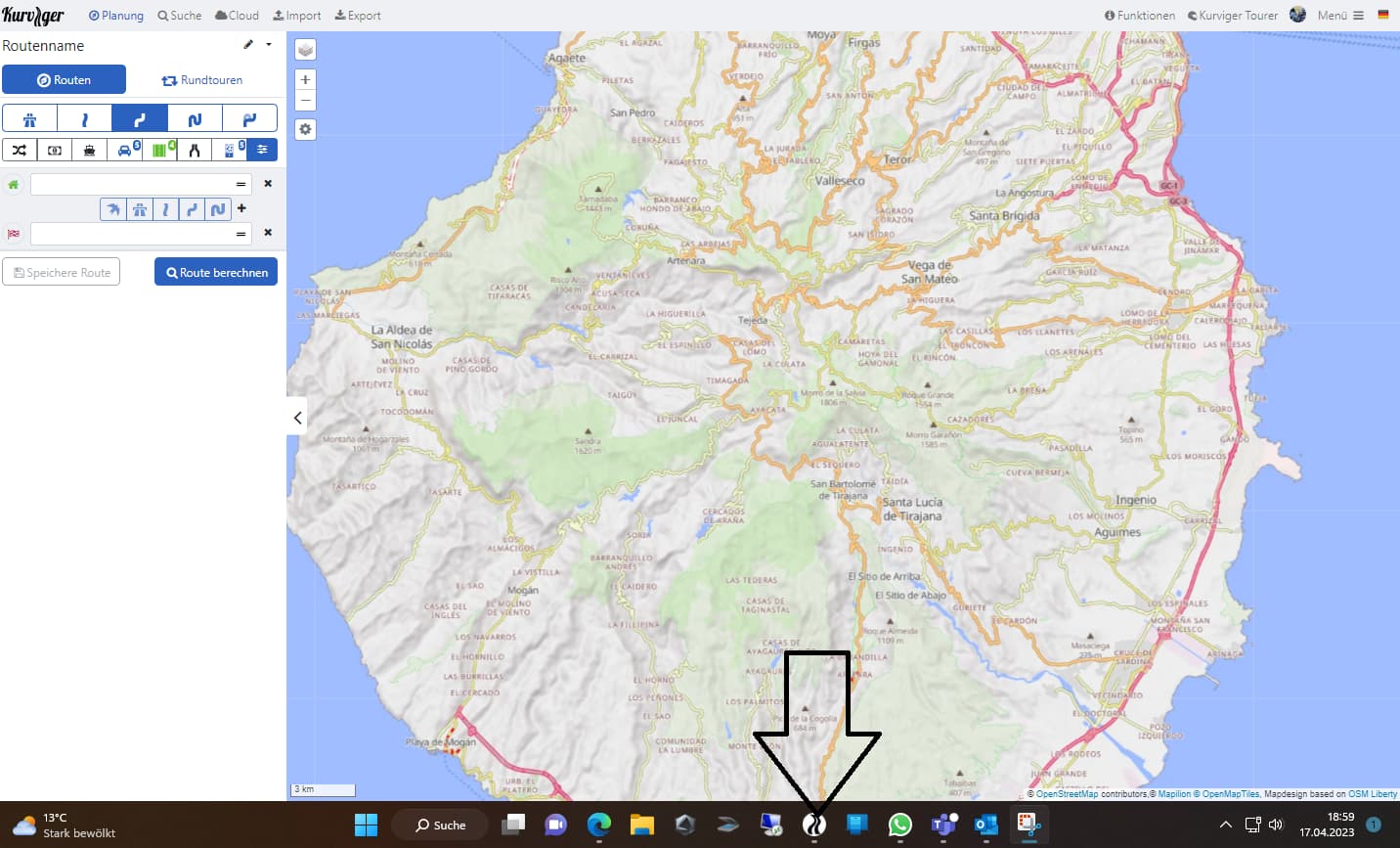Image resolution: width=1400 pixels, height=848 pixels.
Task: Select the curvy route profile
Action: tap(140, 119)
